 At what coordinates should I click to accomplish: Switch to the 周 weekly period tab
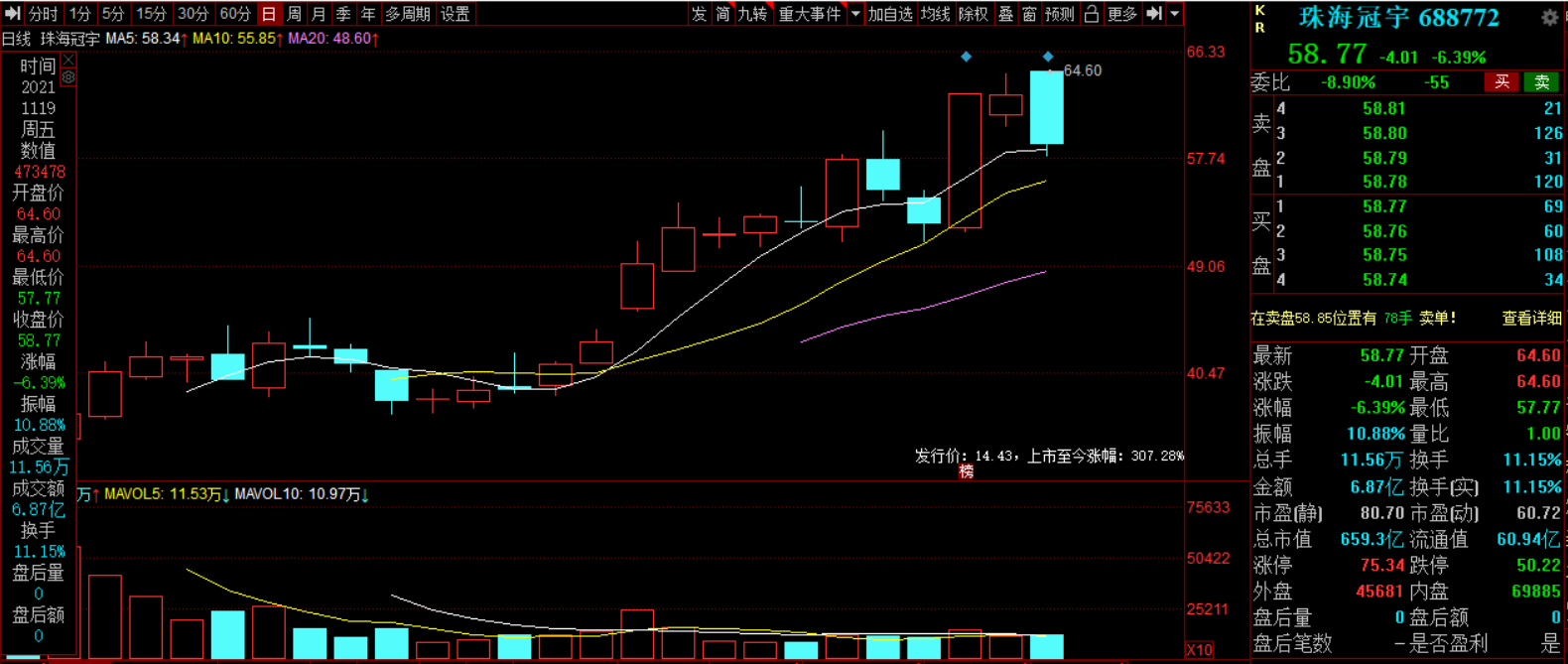294,14
